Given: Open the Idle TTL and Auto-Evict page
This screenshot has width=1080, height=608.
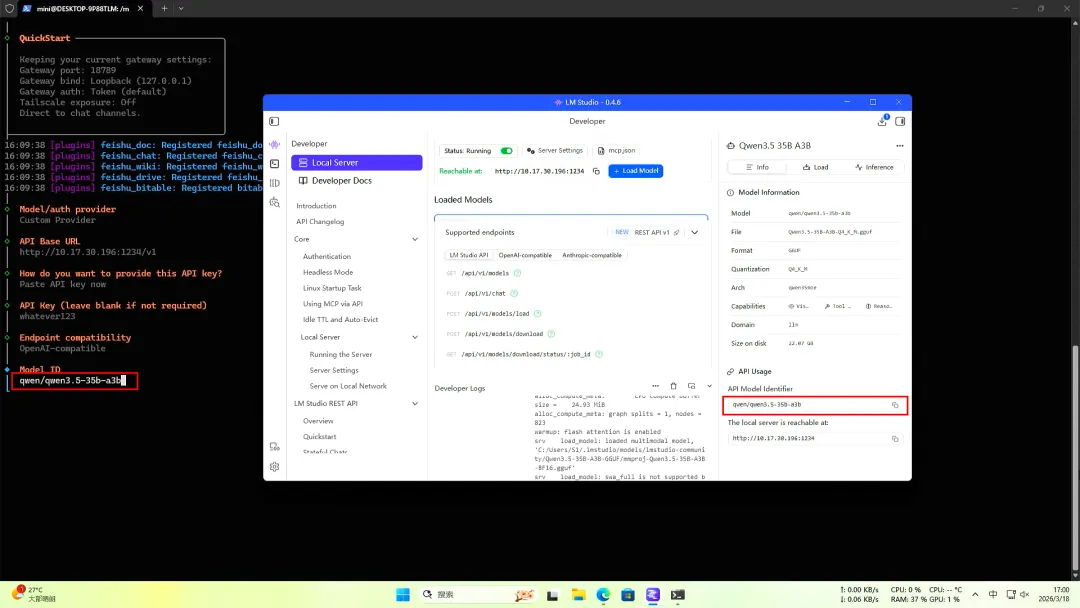Looking at the screenshot, I should (x=340, y=319).
